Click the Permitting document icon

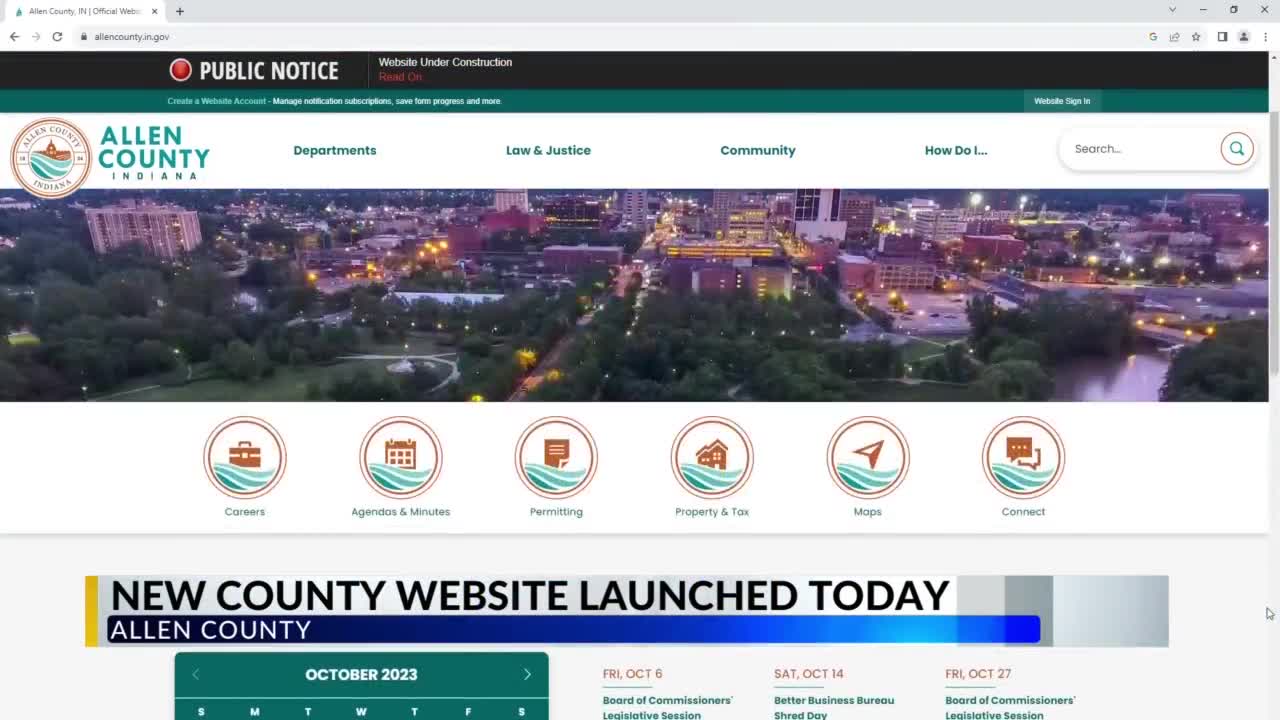tap(556, 457)
